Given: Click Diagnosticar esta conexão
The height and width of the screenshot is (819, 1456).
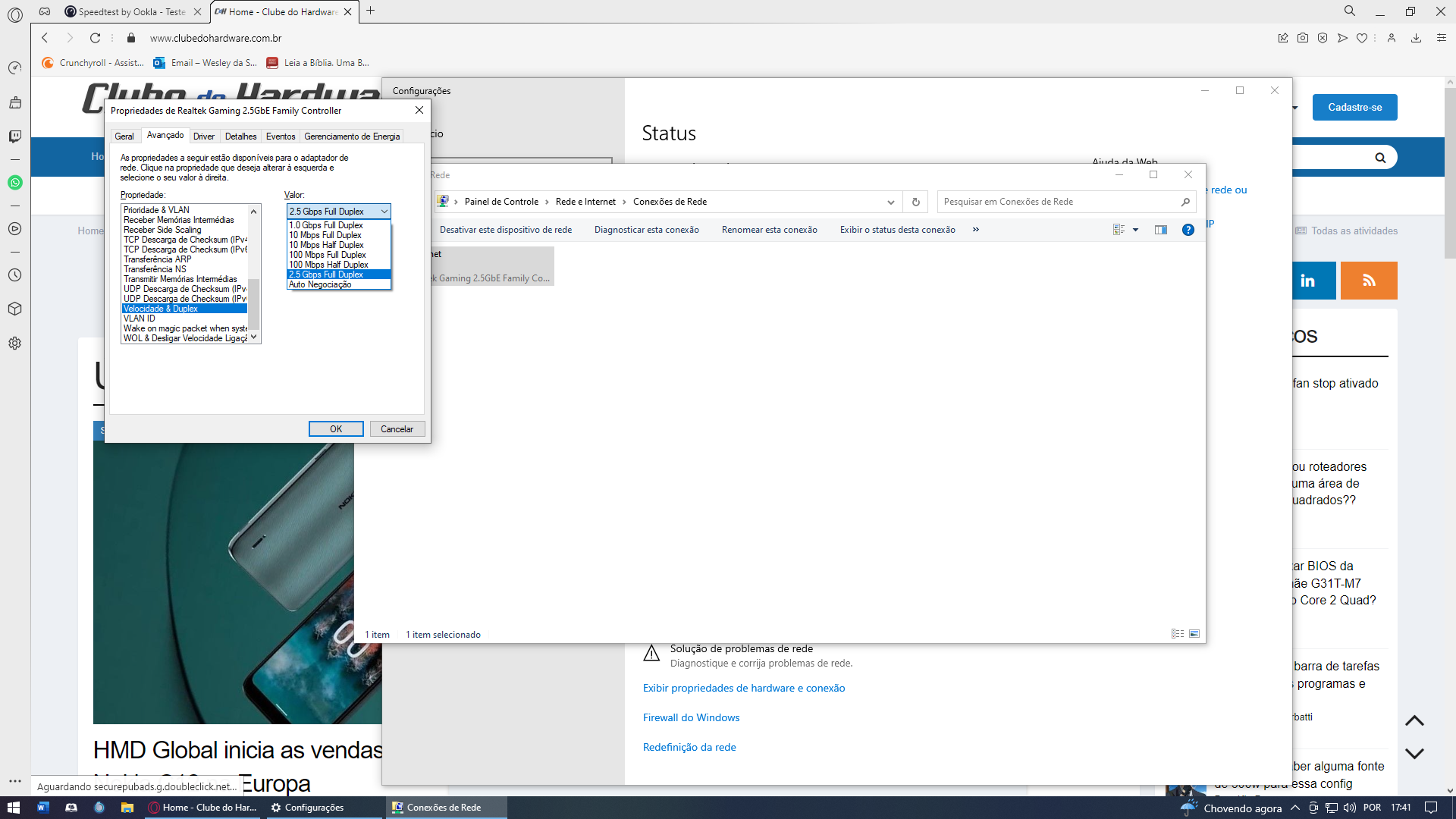Looking at the screenshot, I should pos(647,230).
